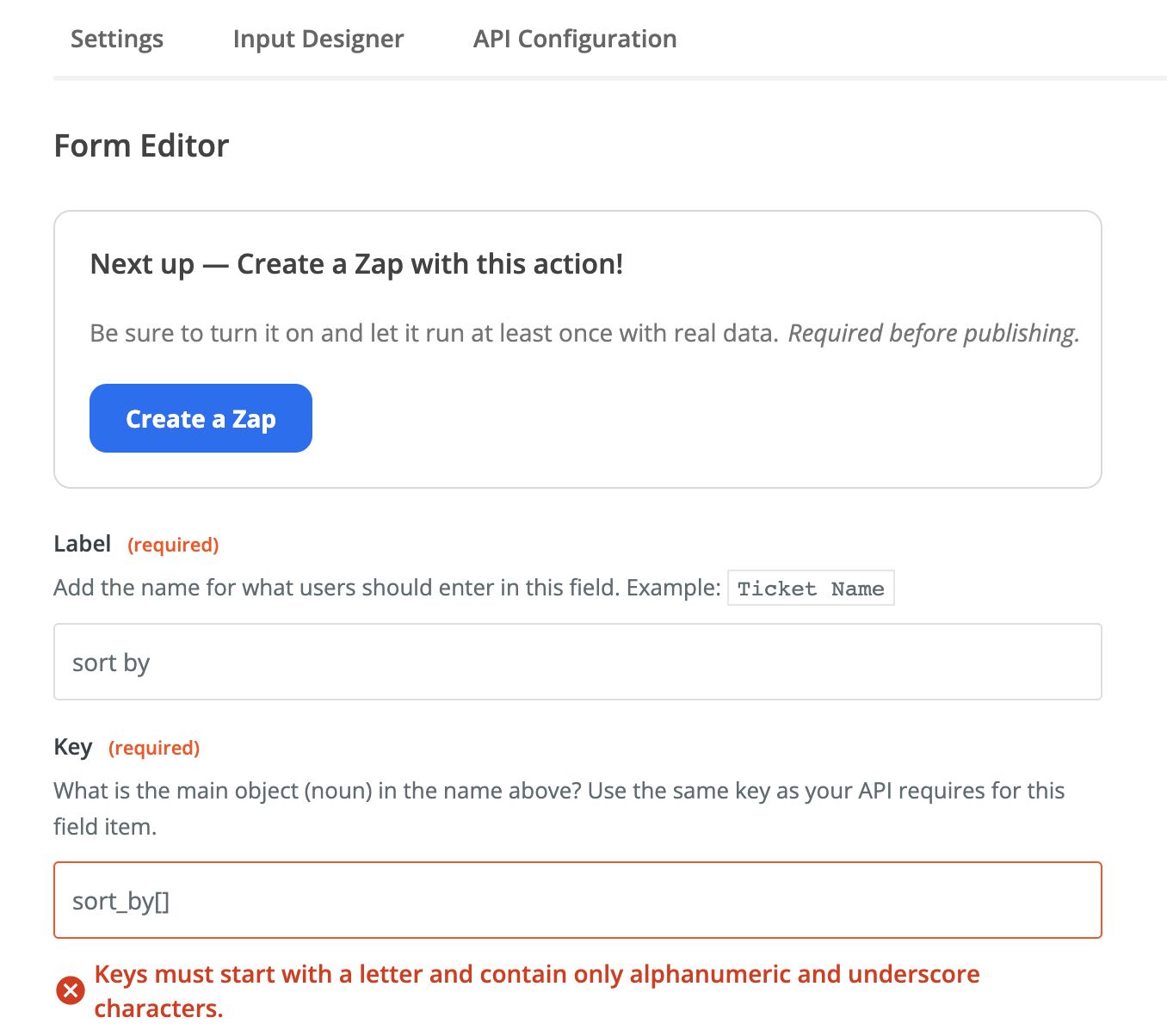Open the Settings tab
This screenshot has width=1167, height=1036.
click(117, 39)
